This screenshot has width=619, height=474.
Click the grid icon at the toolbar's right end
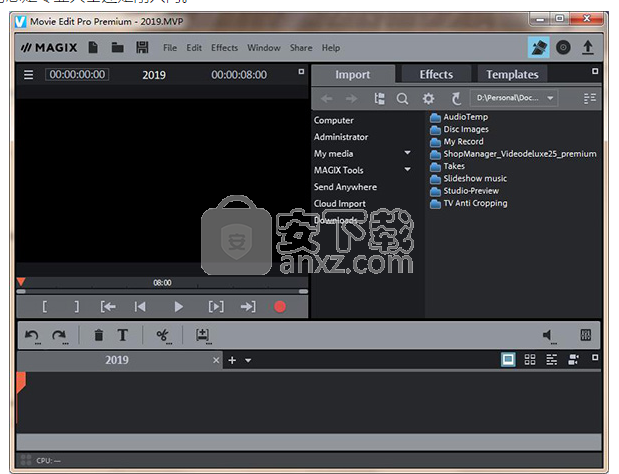[586, 335]
